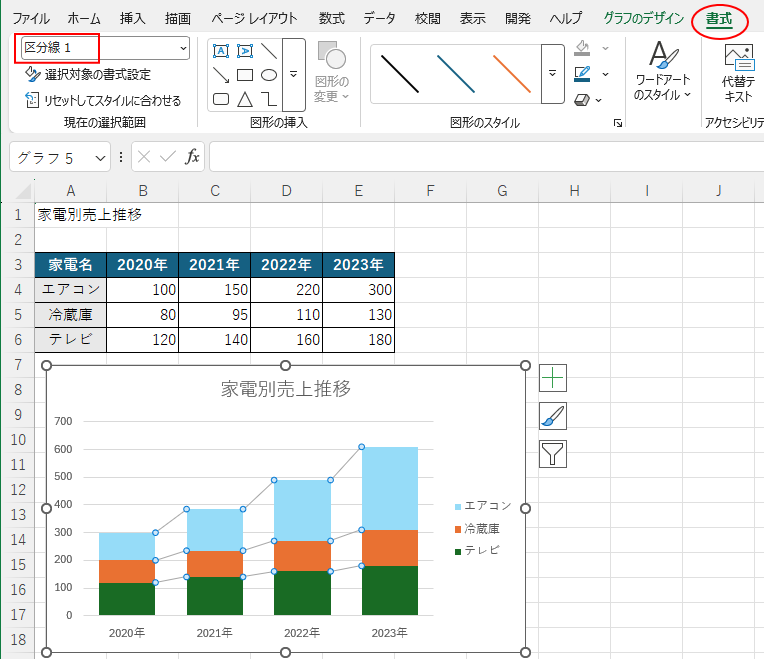Click リセットしてスタイルに合わせる

point(103,100)
